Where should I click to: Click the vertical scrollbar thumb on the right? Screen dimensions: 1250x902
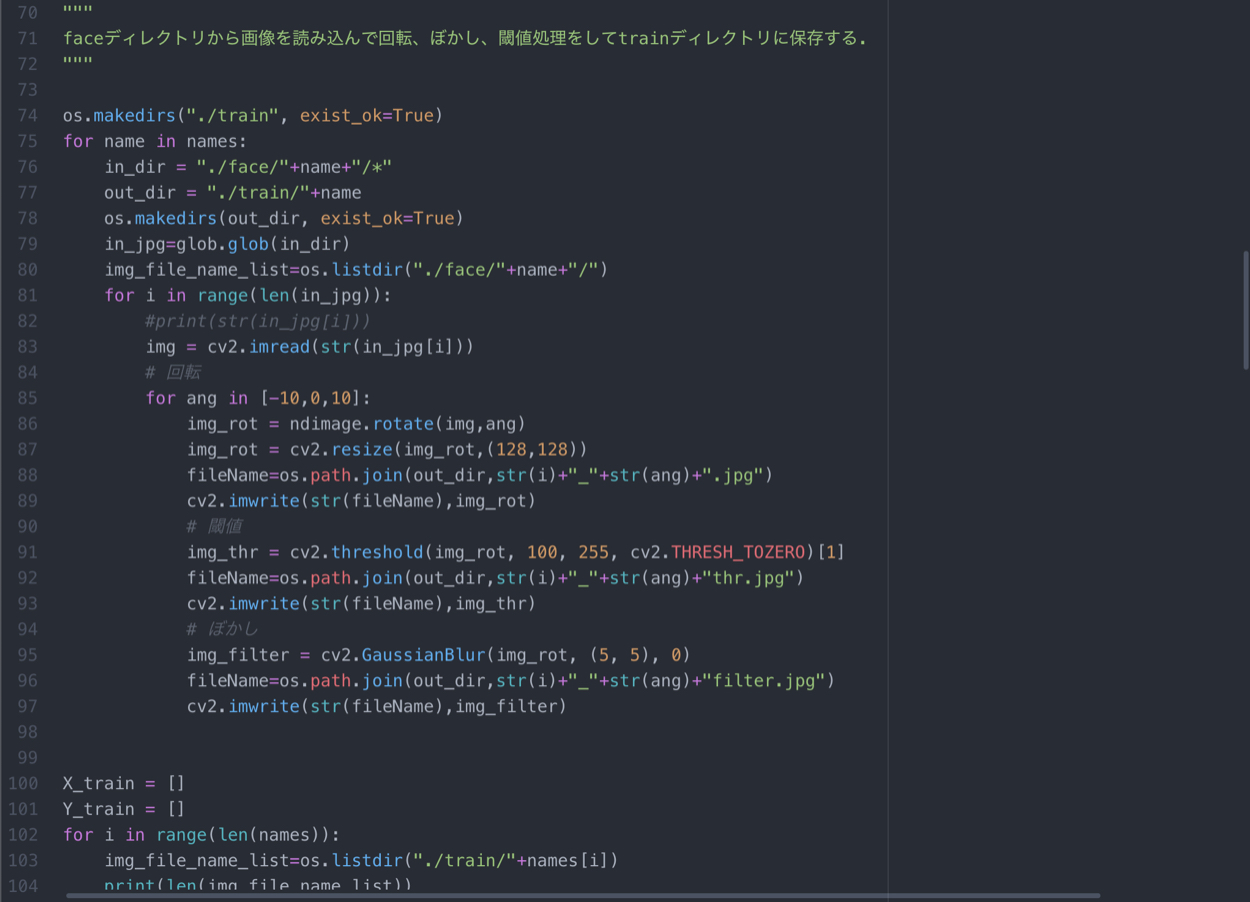[1245, 310]
